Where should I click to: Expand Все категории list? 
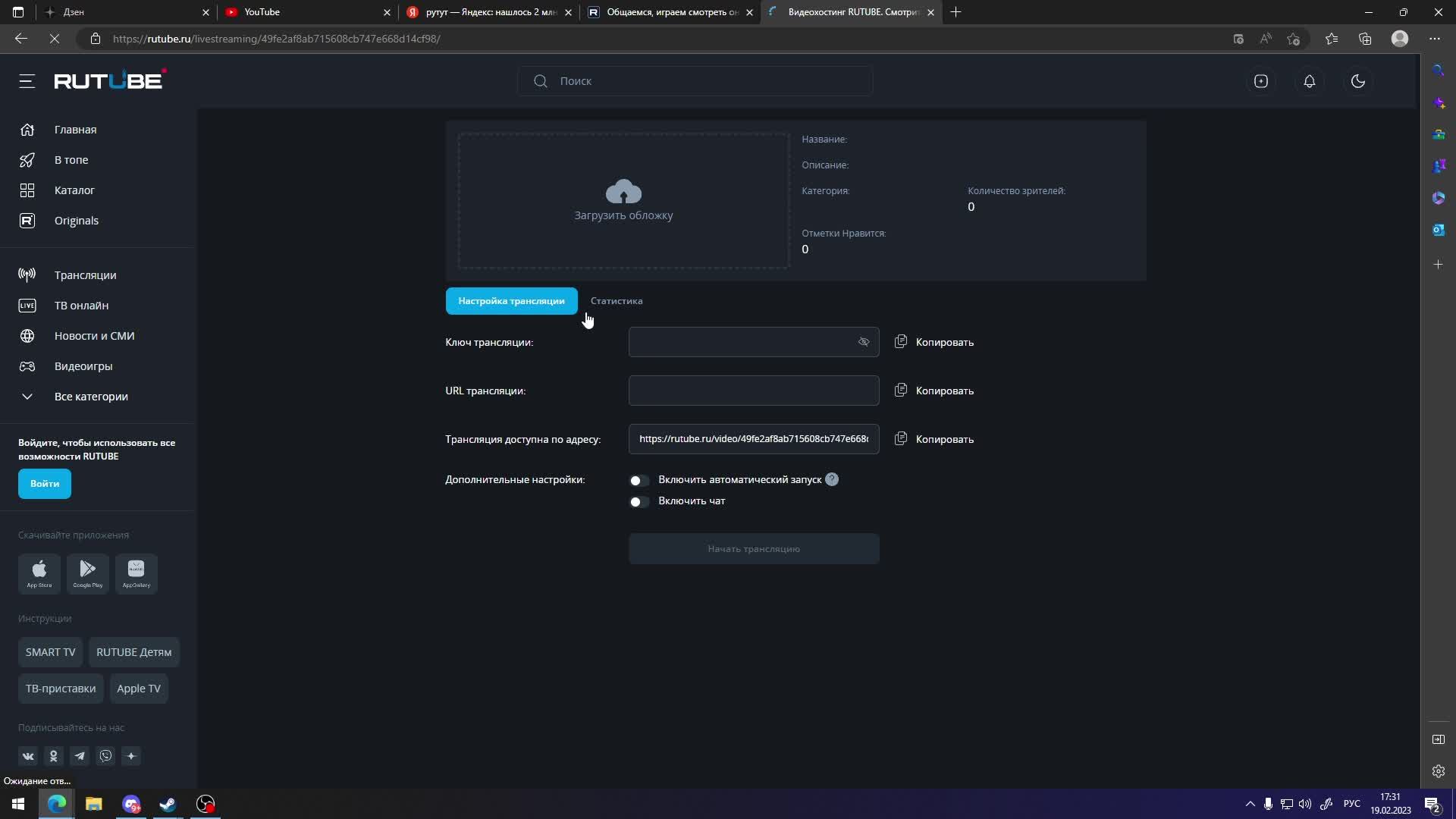(x=91, y=397)
